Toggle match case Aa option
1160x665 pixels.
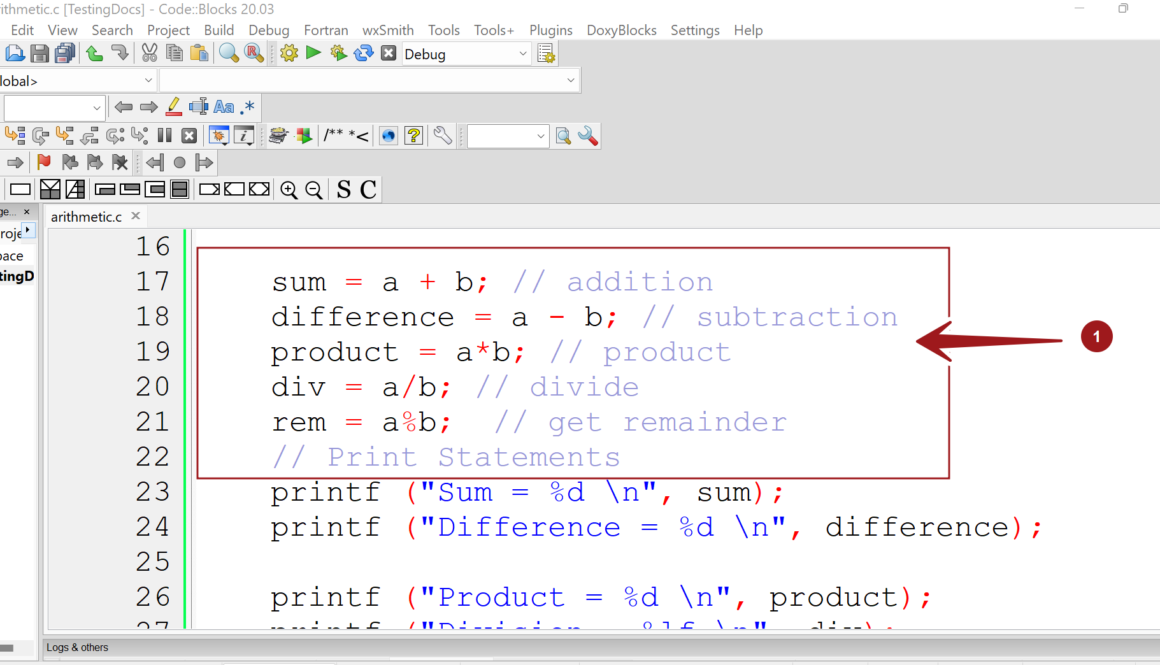click(x=224, y=107)
